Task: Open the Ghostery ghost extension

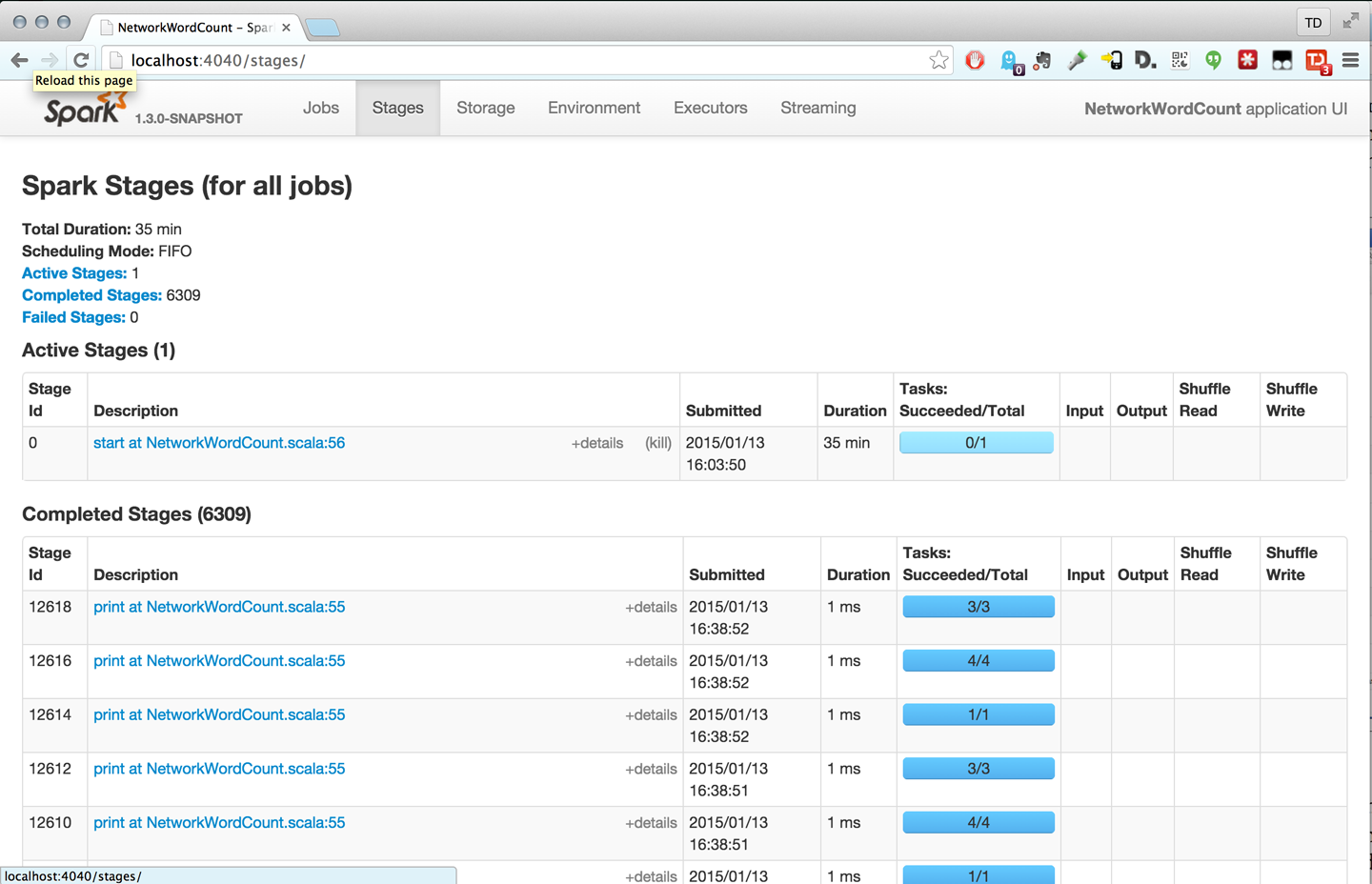Action: [x=1011, y=61]
